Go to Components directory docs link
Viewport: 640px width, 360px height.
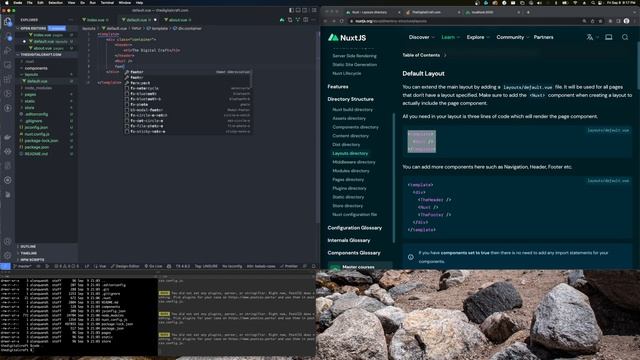tap(355, 127)
